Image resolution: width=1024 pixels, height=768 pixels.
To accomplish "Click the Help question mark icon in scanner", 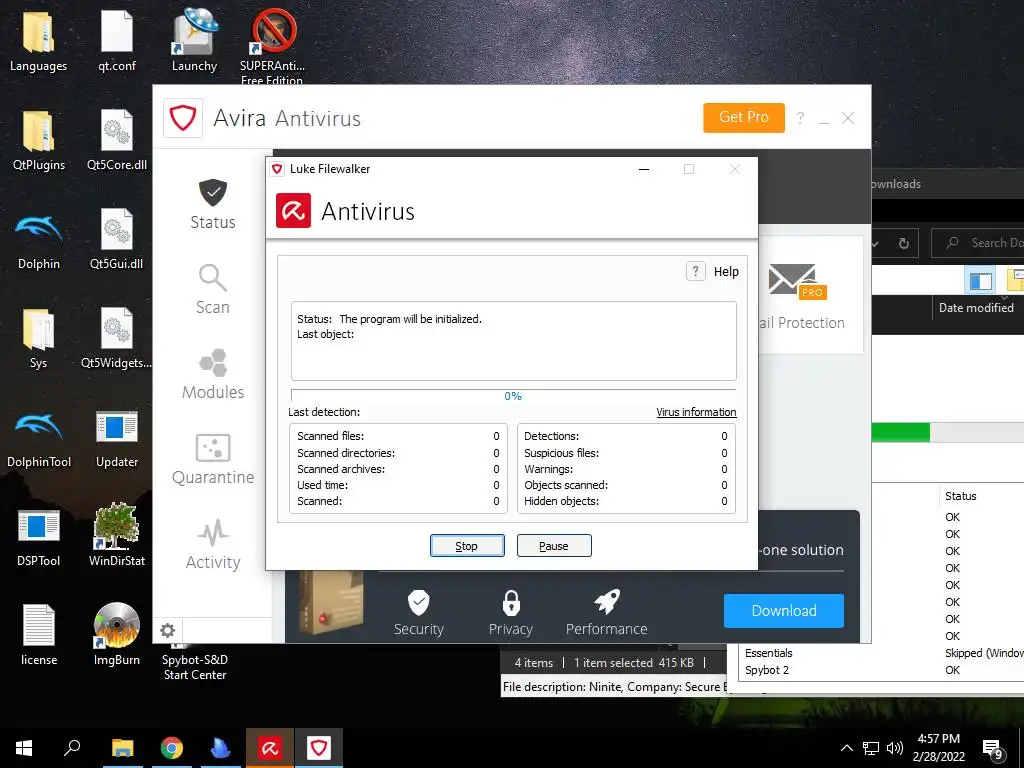I will [696, 271].
